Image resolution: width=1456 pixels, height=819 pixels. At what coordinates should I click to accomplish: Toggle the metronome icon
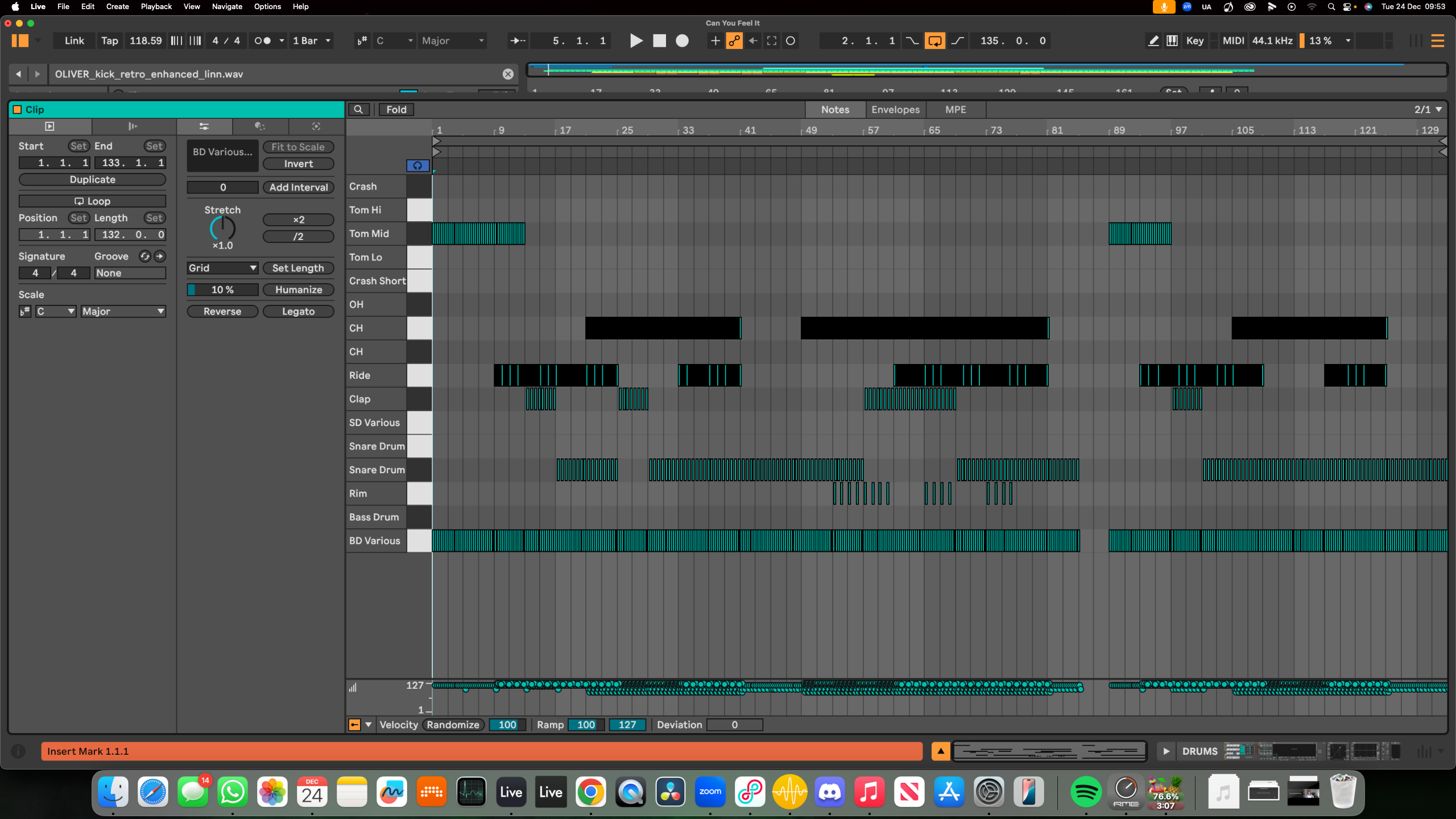[x=262, y=41]
